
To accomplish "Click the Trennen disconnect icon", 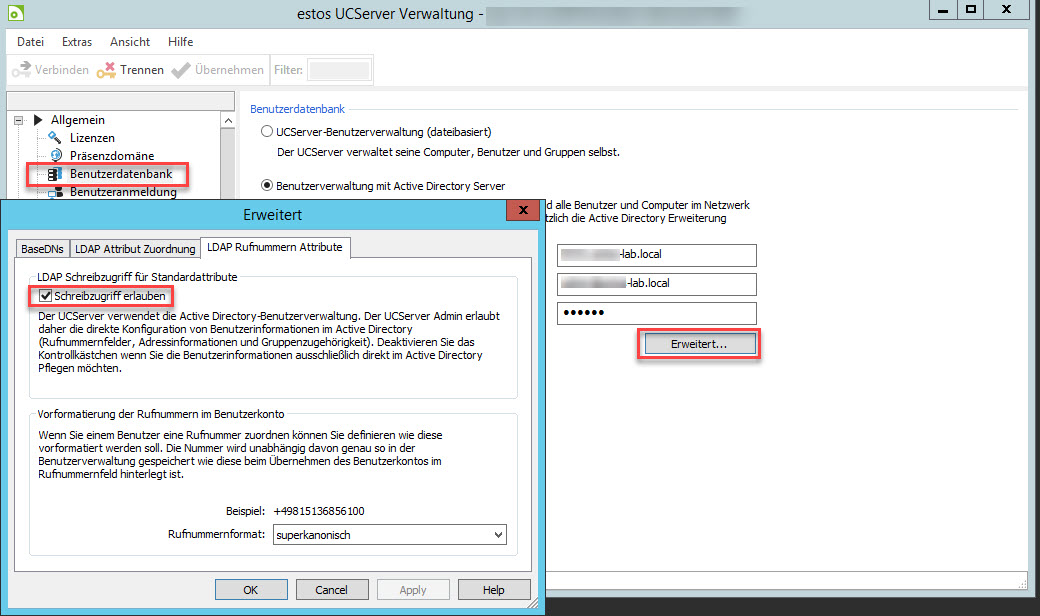I will (107, 70).
